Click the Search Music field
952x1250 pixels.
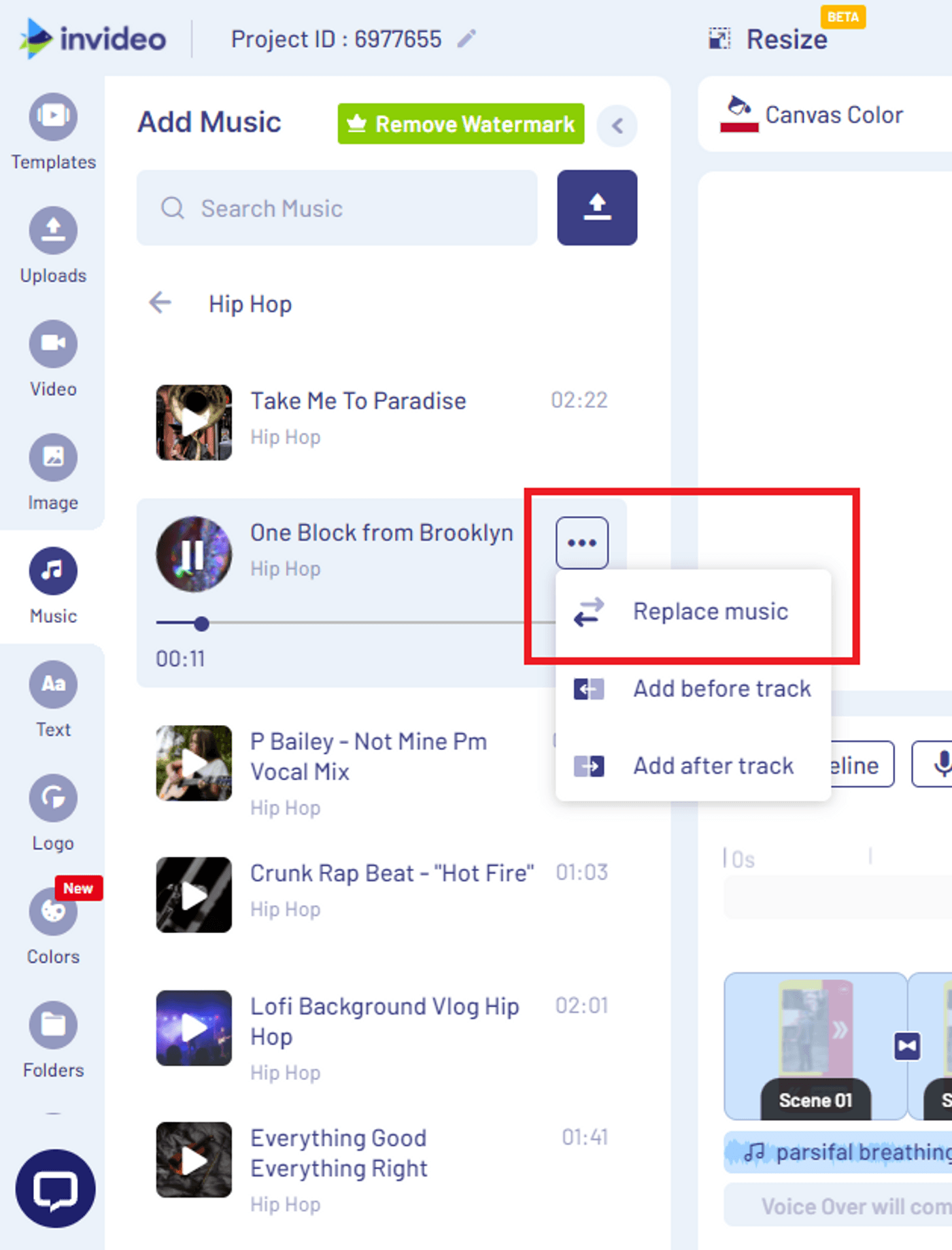337,207
